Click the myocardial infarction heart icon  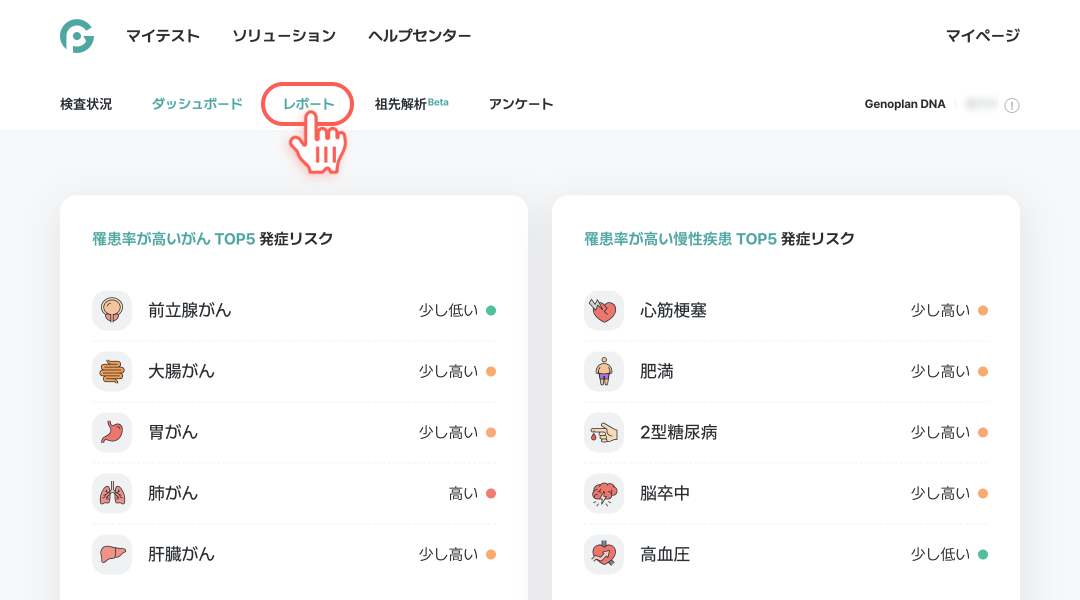pyautogui.click(x=604, y=310)
